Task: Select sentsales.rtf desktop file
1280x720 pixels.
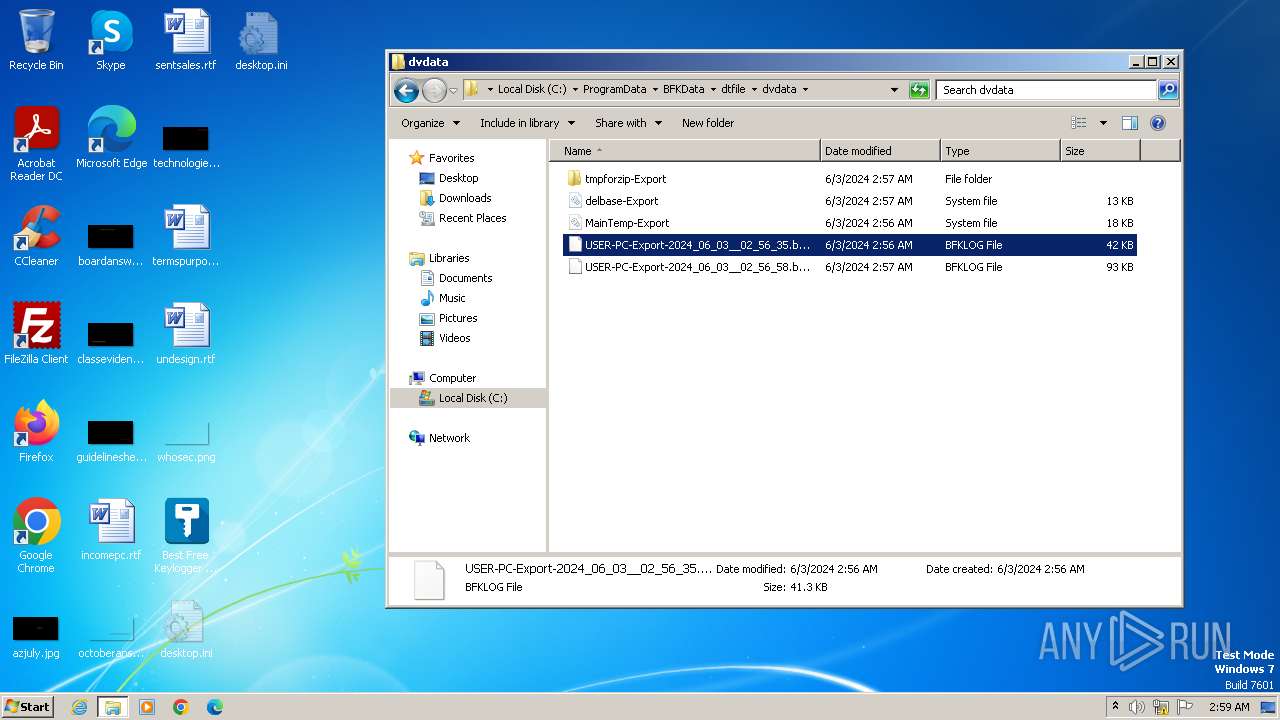Action: (186, 40)
